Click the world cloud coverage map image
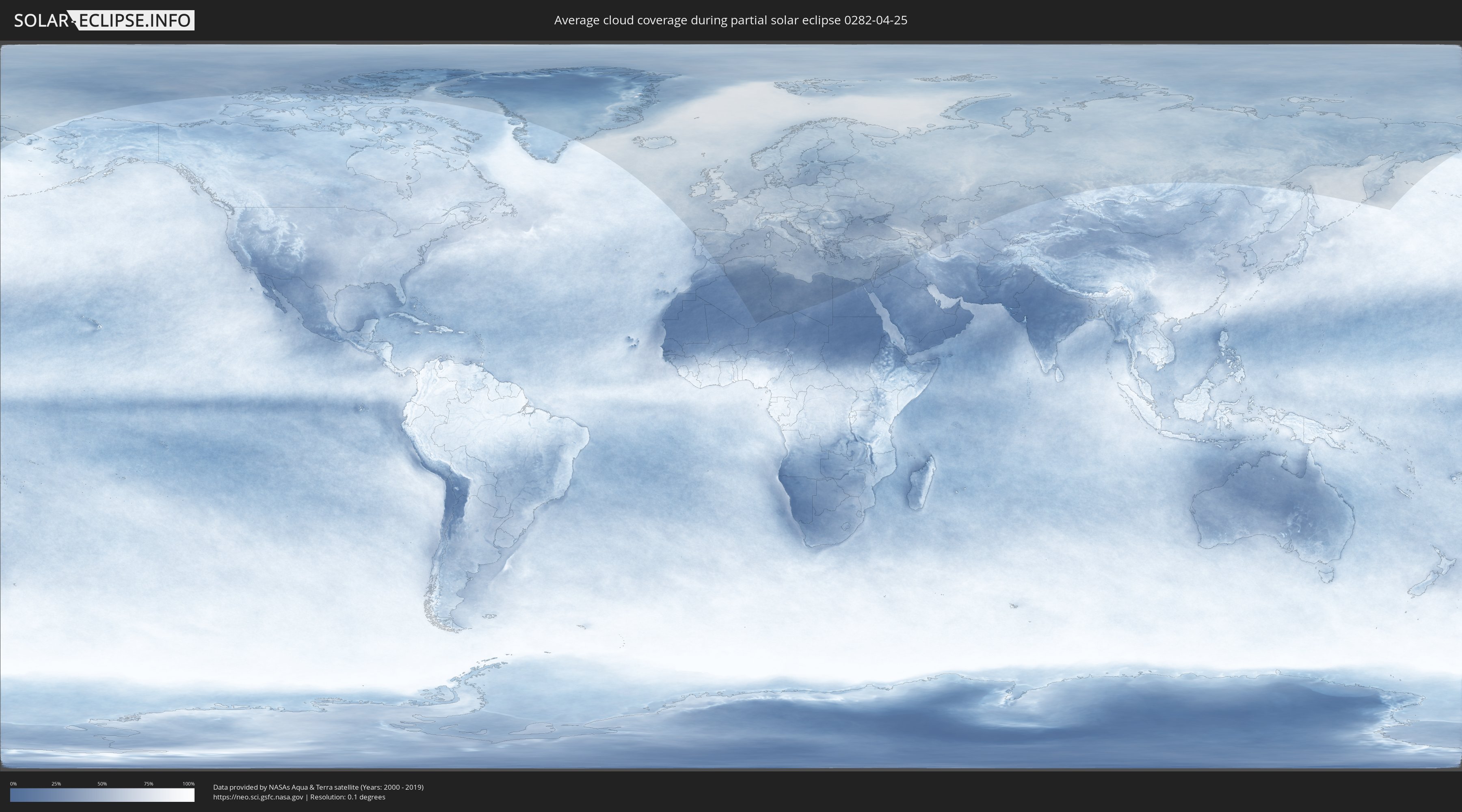This screenshot has height=812, width=1462. point(731,406)
